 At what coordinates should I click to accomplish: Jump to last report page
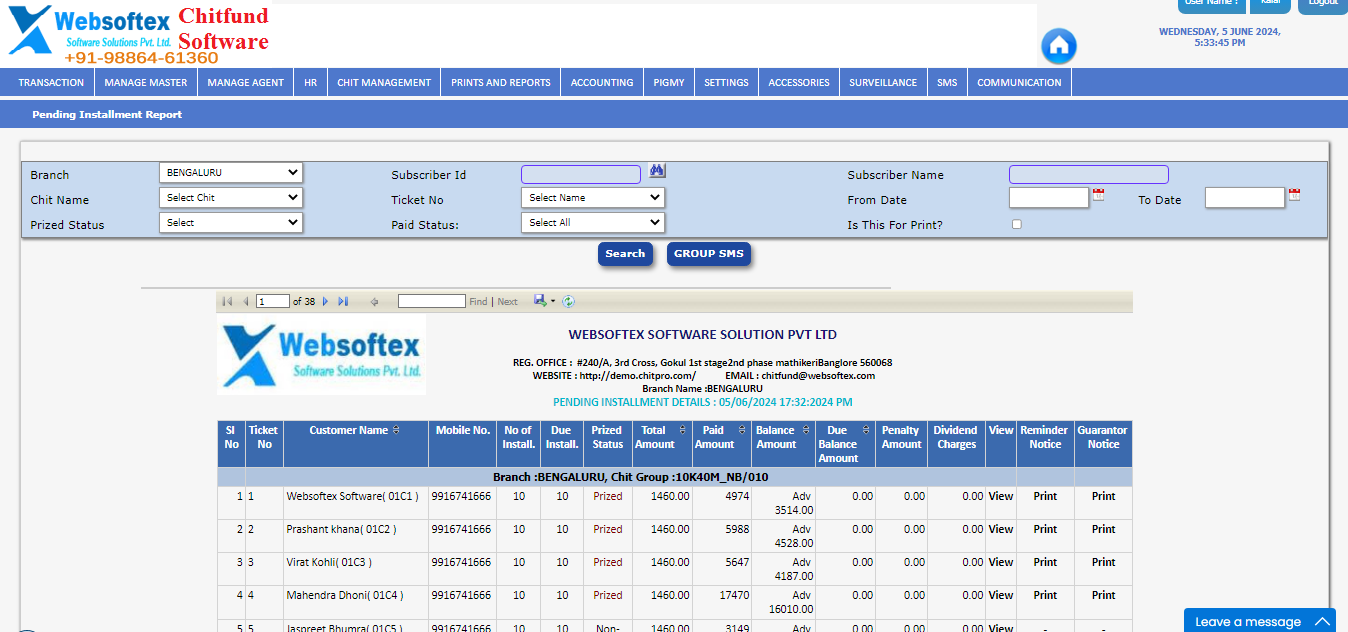pos(343,301)
